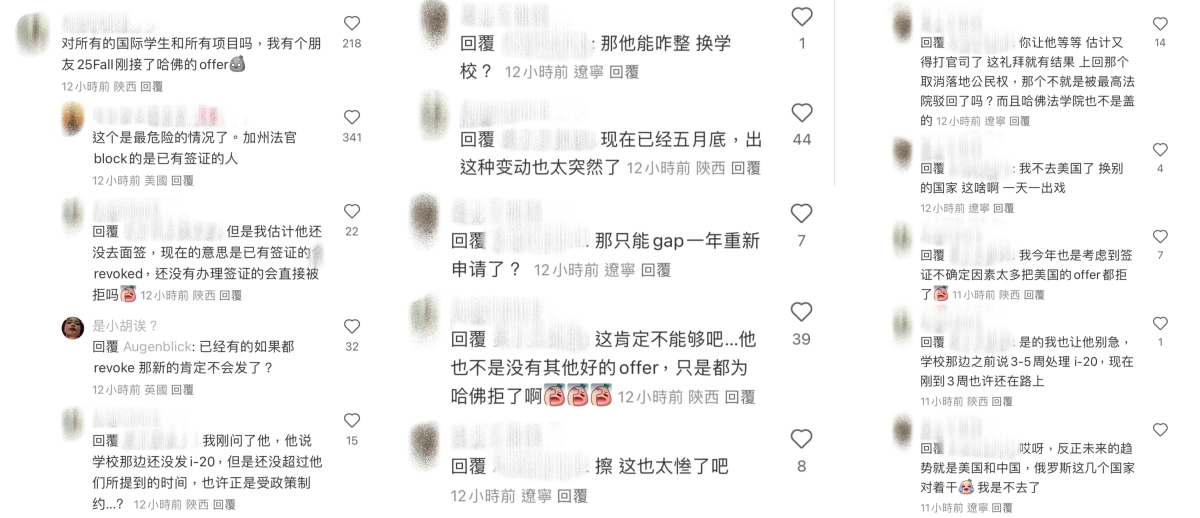This screenshot has width=1200, height=518.
Task: Reply to the 25Fall 哈佛 offer comment
Action: (x=152, y=87)
